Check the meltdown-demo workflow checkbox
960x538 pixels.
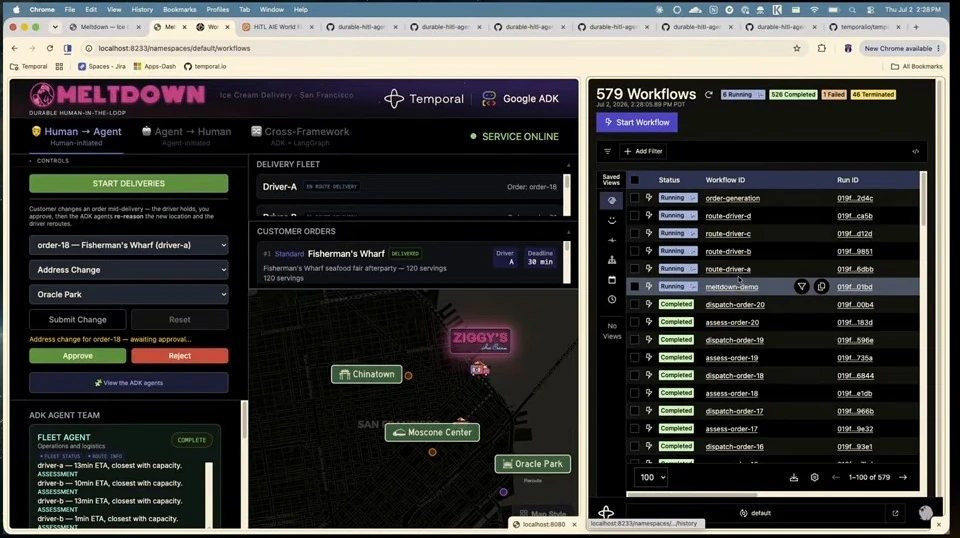point(635,286)
